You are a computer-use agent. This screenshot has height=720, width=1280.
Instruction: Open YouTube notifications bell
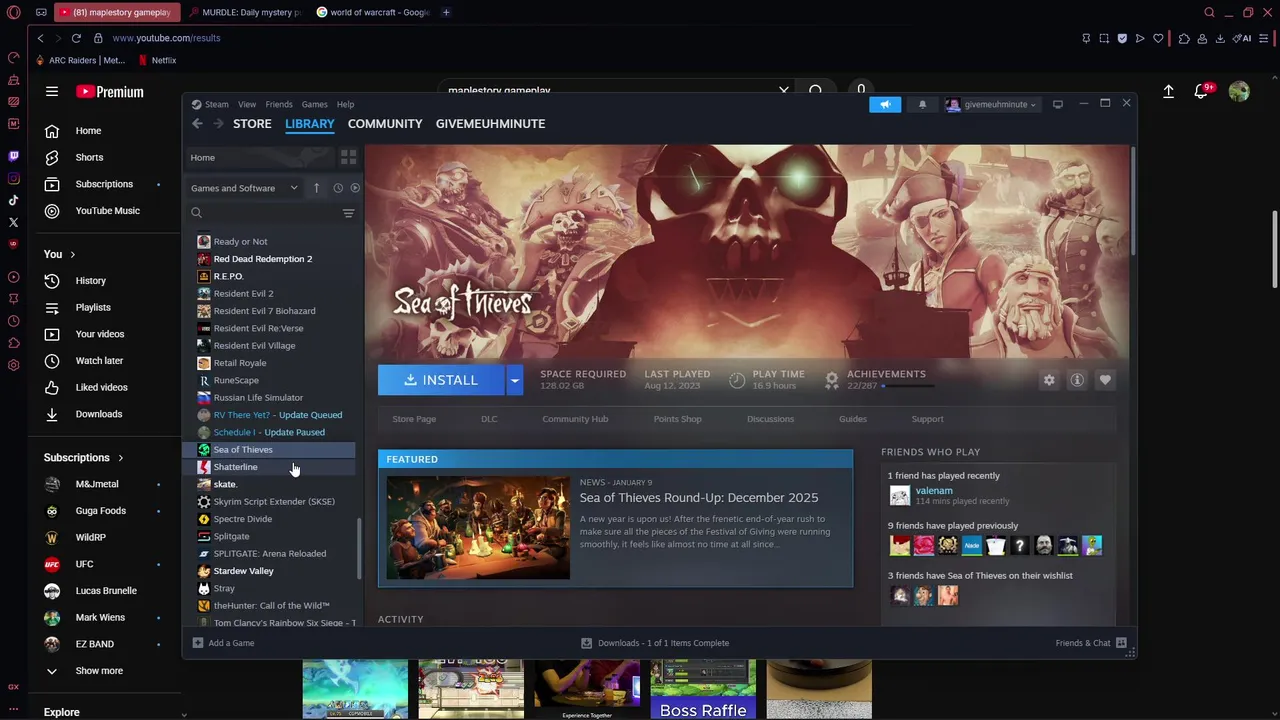point(1202,92)
